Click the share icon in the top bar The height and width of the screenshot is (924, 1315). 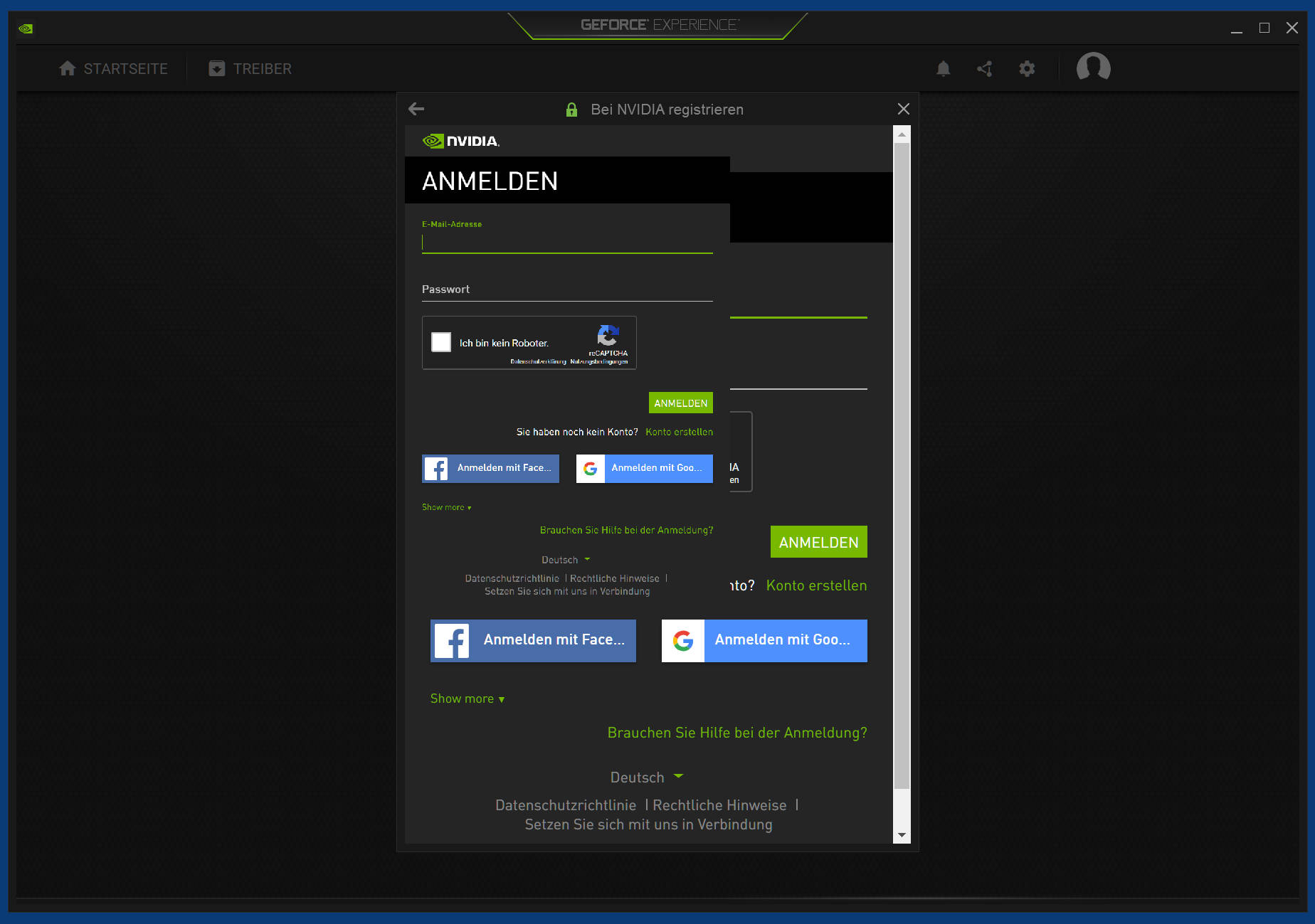[985, 69]
